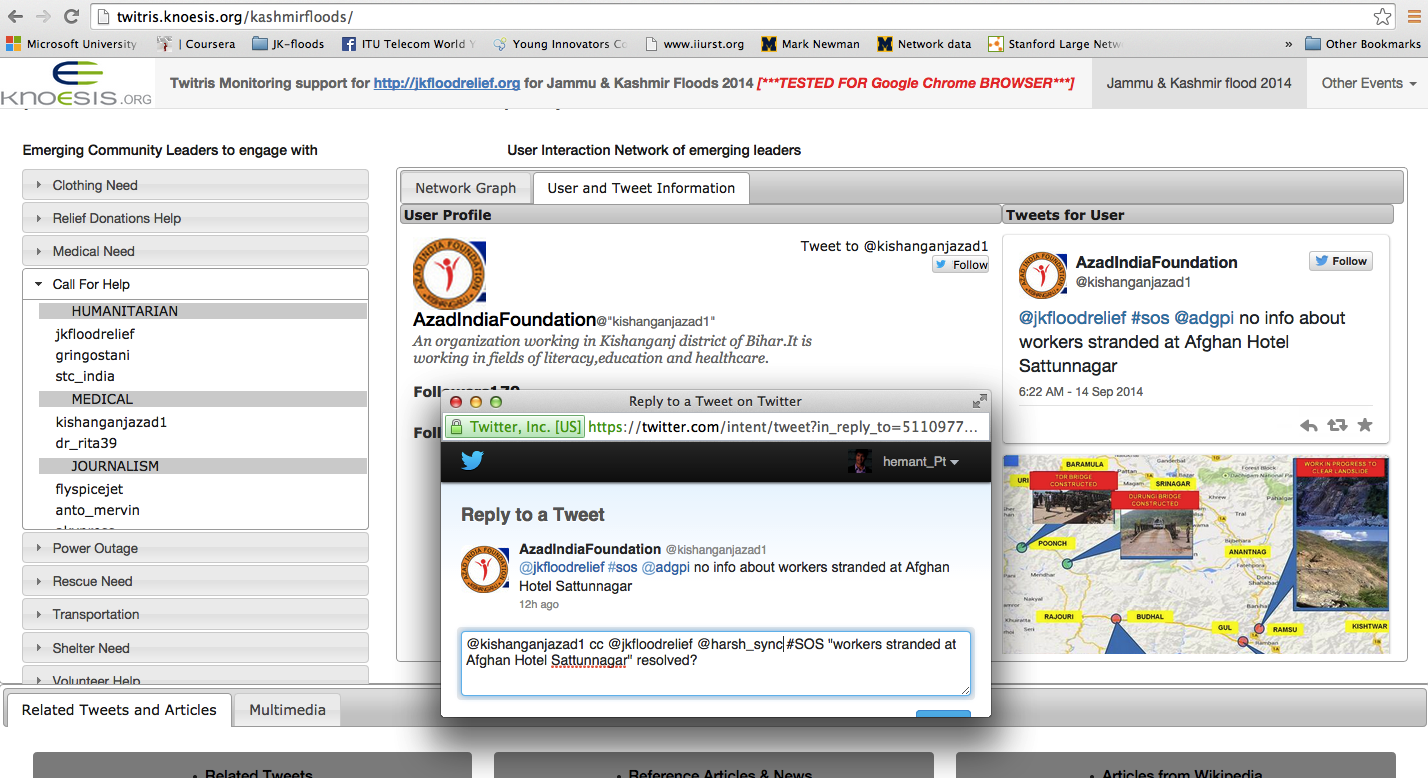Click Twitter, Inc. [US] security badge
Image resolution: width=1428 pixels, height=778 pixels.
click(x=514, y=427)
